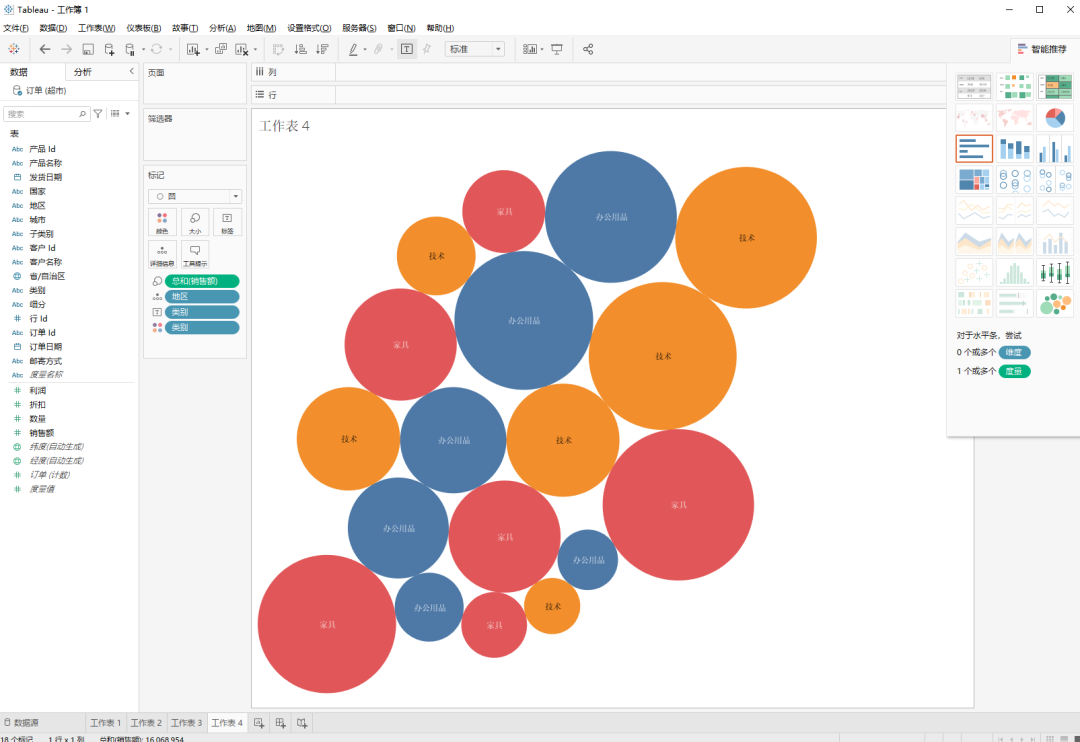
Task: Expand the clear sheet dropdown arrow
Action: point(256,49)
